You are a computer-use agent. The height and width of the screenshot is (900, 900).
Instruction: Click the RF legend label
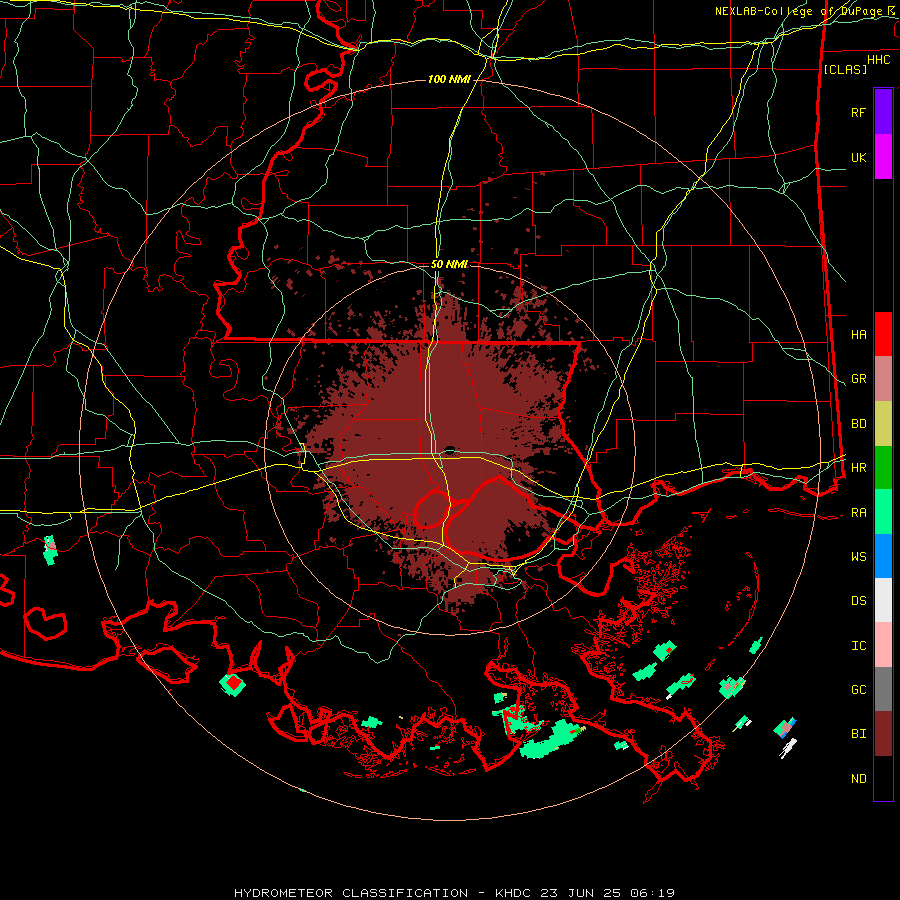858,112
